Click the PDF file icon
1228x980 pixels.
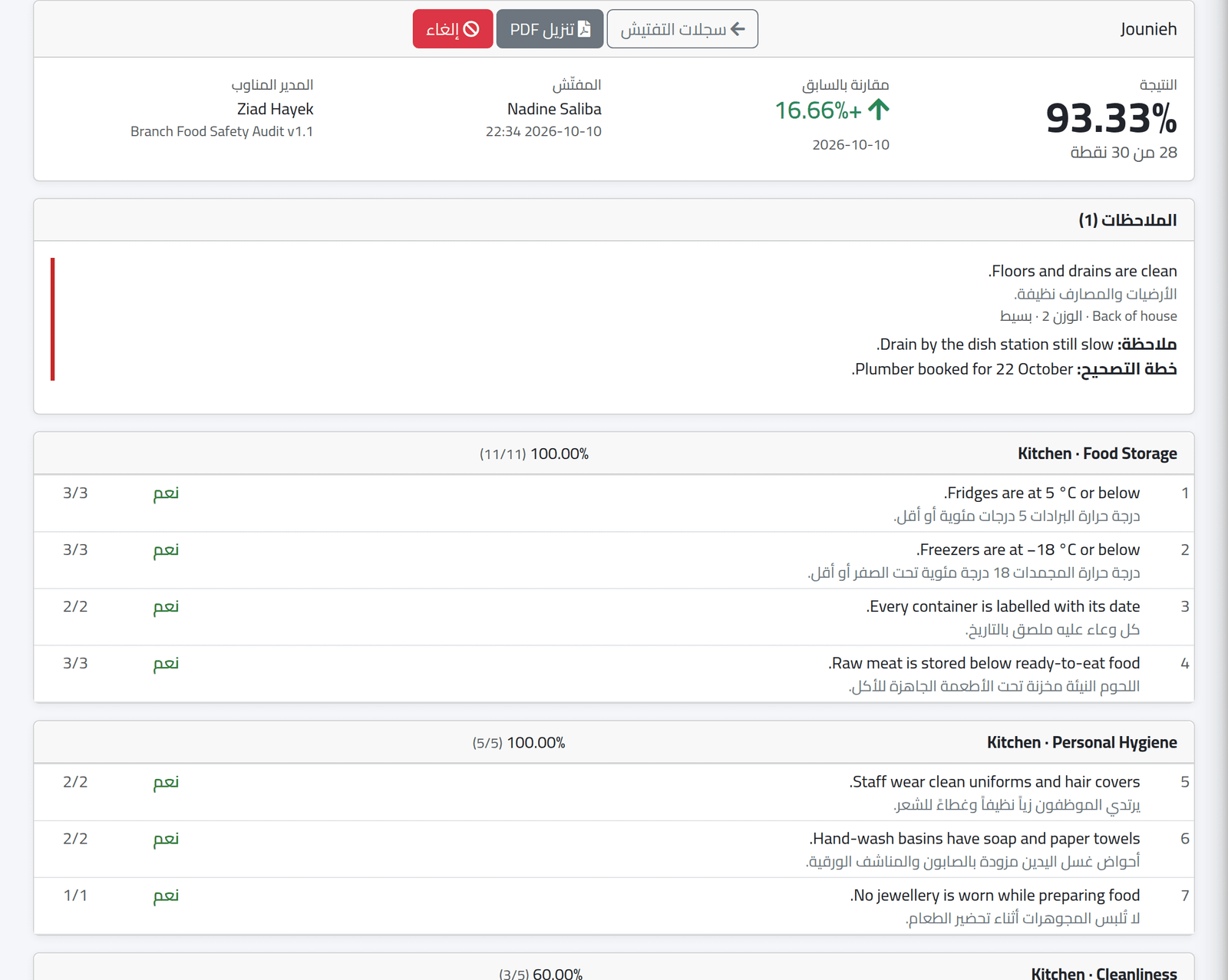click(585, 29)
